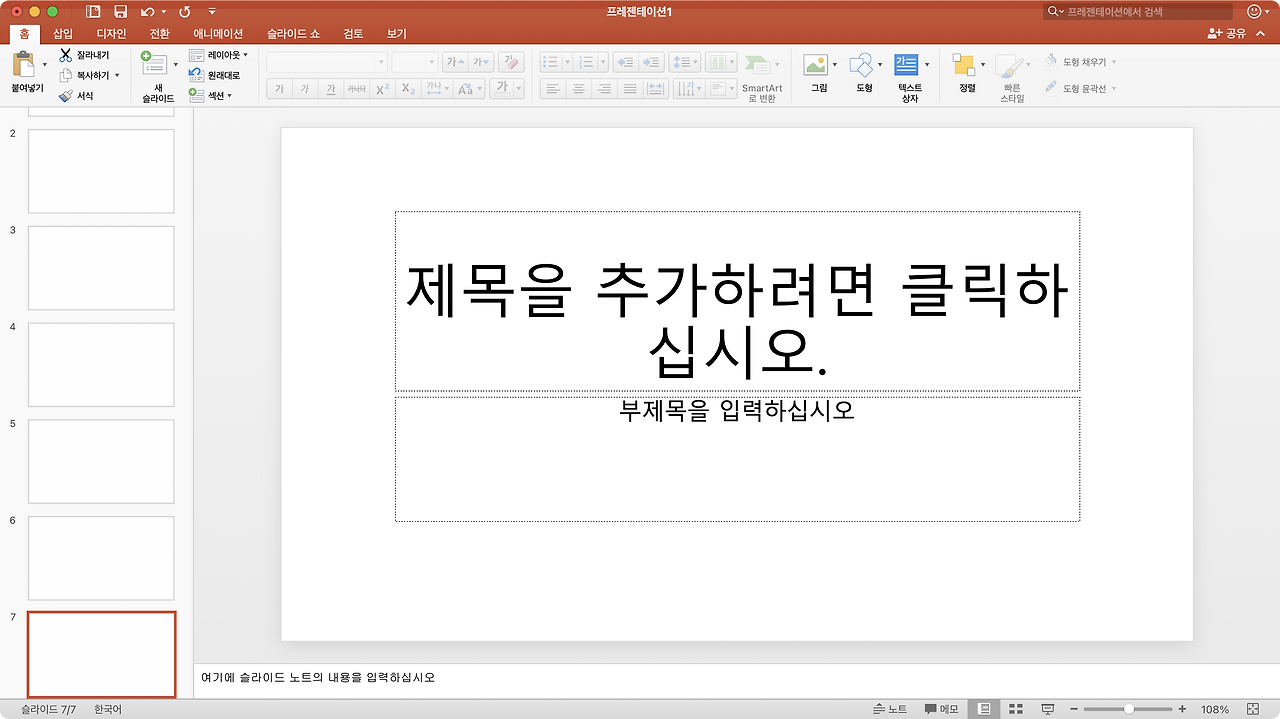Collapse the ribbon with the chevron
Viewport: 1280px width, 719px height.
(x=1260, y=33)
